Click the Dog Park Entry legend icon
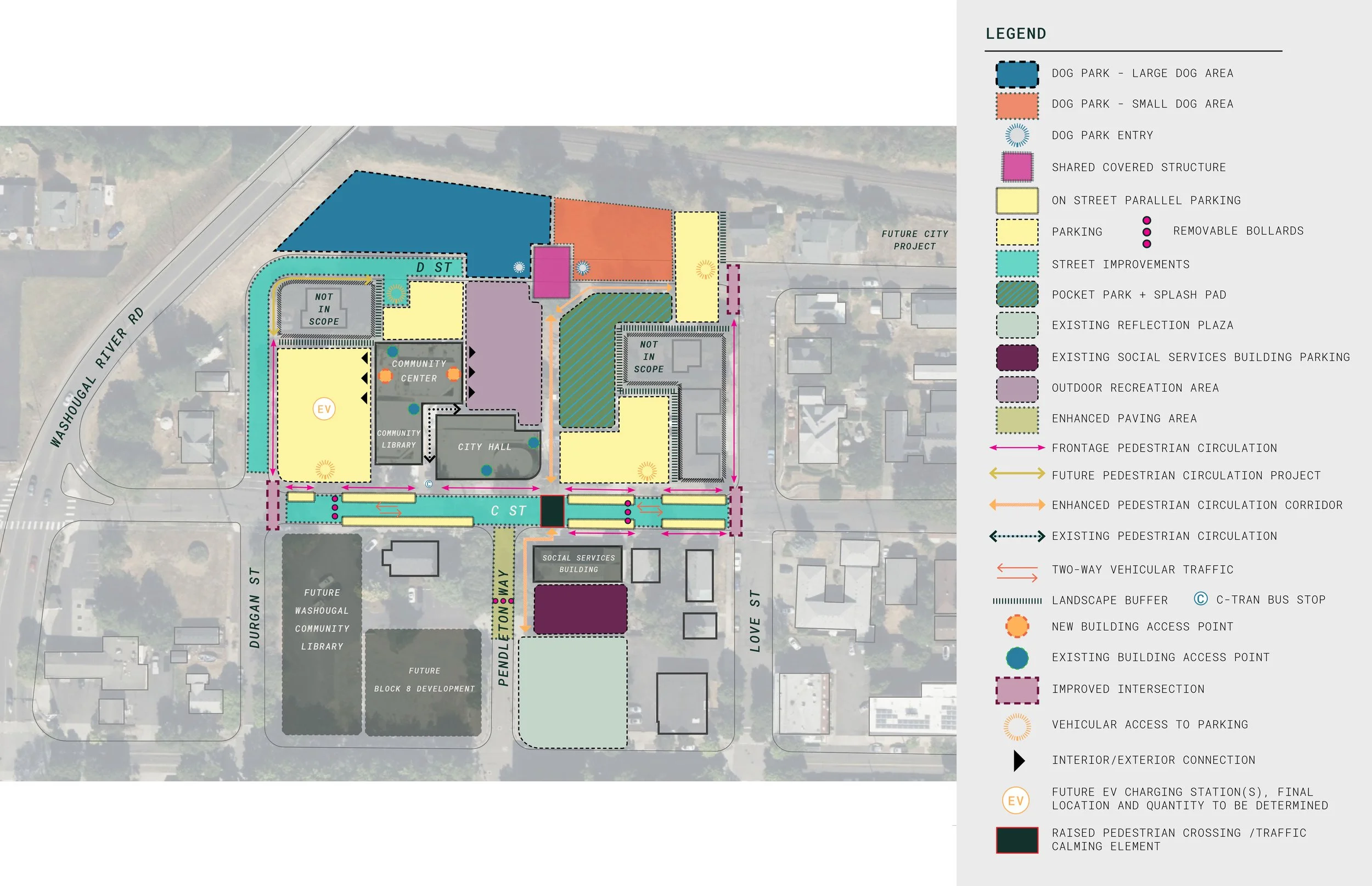This screenshot has height=886, width=1372. (x=1017, y=135)
